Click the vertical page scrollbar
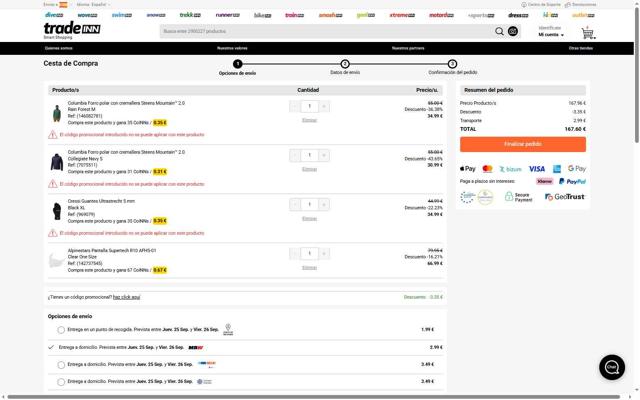The image size is (640, 400). pyautogui.click(x=637, y=76)
